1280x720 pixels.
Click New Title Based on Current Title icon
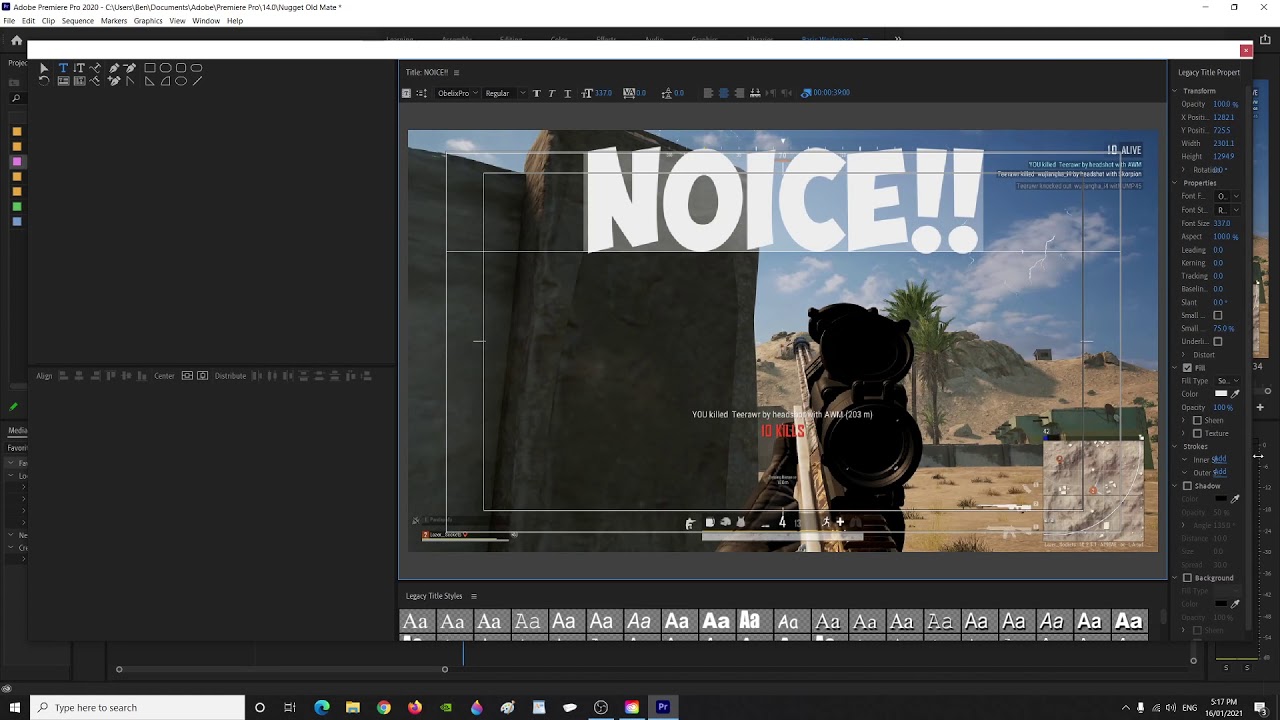tap(406, 93)
